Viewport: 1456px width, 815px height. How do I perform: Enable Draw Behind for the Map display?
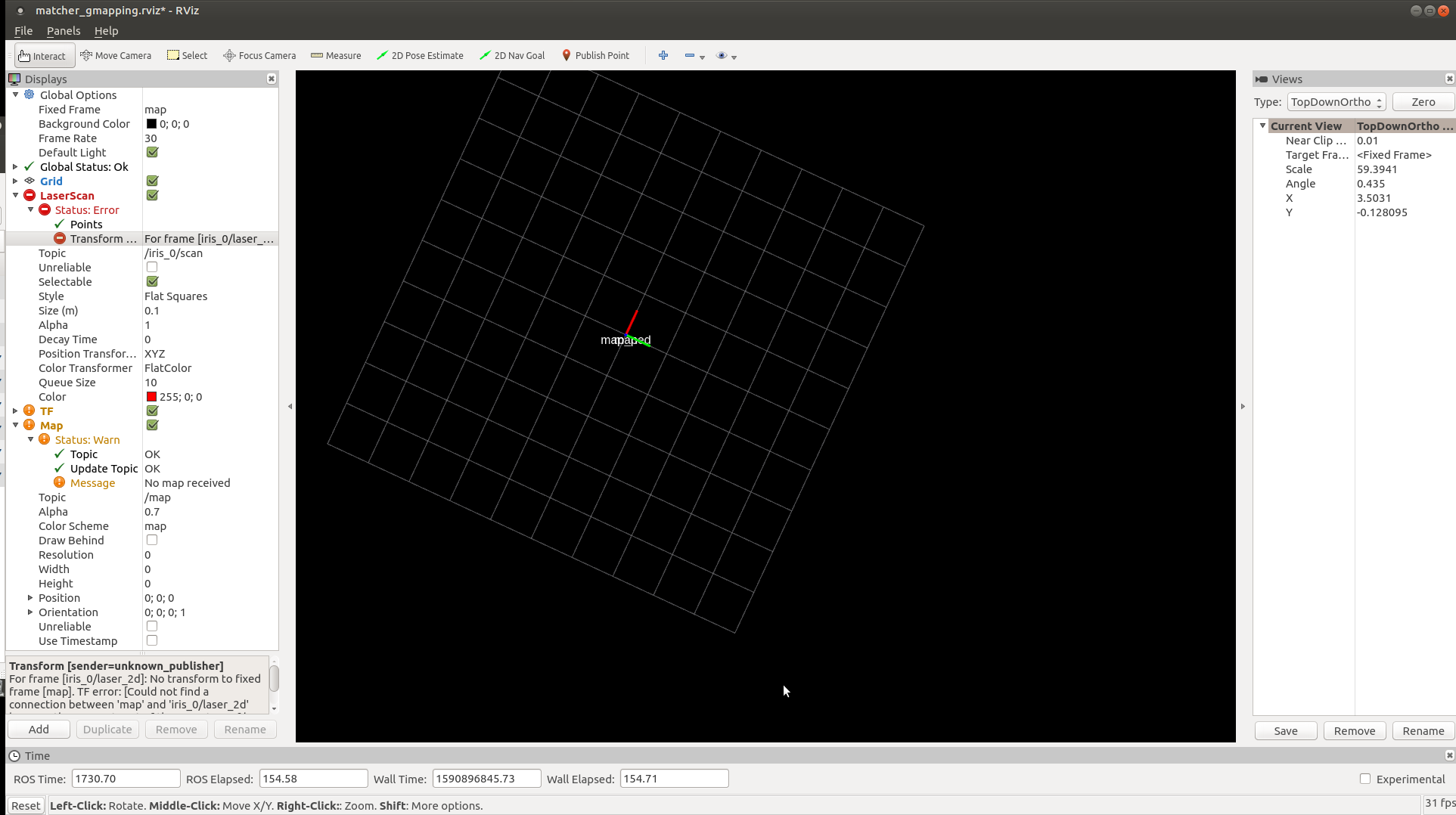pos(152,540)
